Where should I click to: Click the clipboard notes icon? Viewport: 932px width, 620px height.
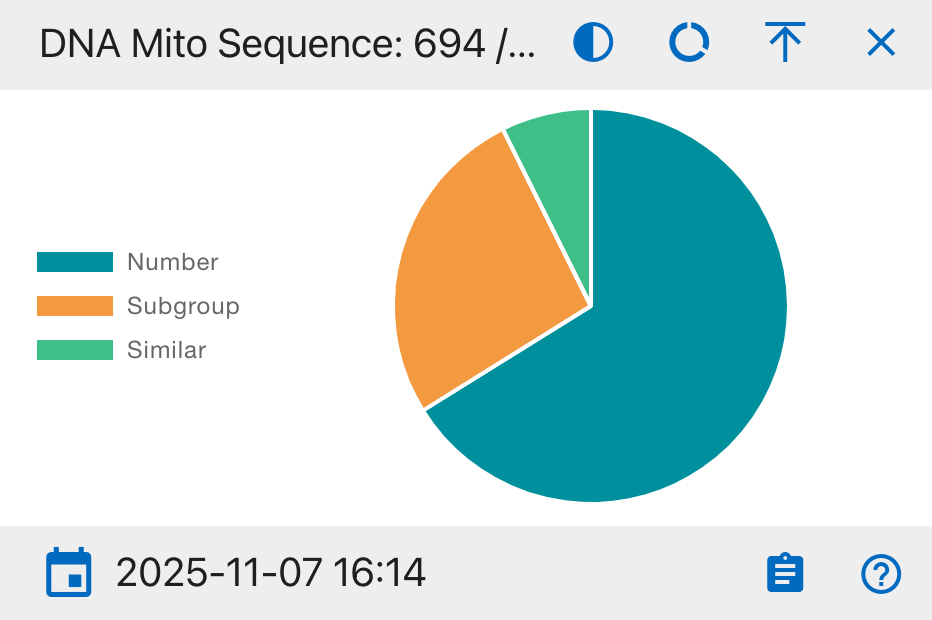coord(785,573)
